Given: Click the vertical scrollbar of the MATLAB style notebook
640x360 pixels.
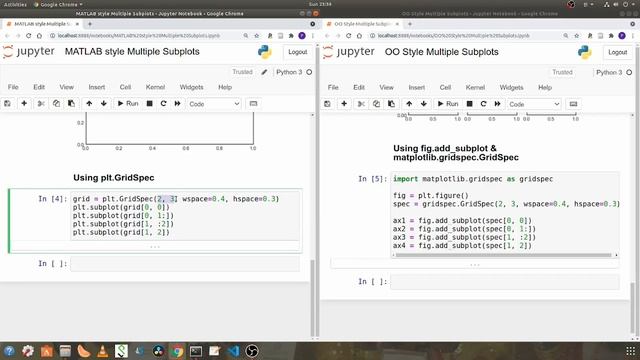Looking at the screenshot, I should point(313,297).
